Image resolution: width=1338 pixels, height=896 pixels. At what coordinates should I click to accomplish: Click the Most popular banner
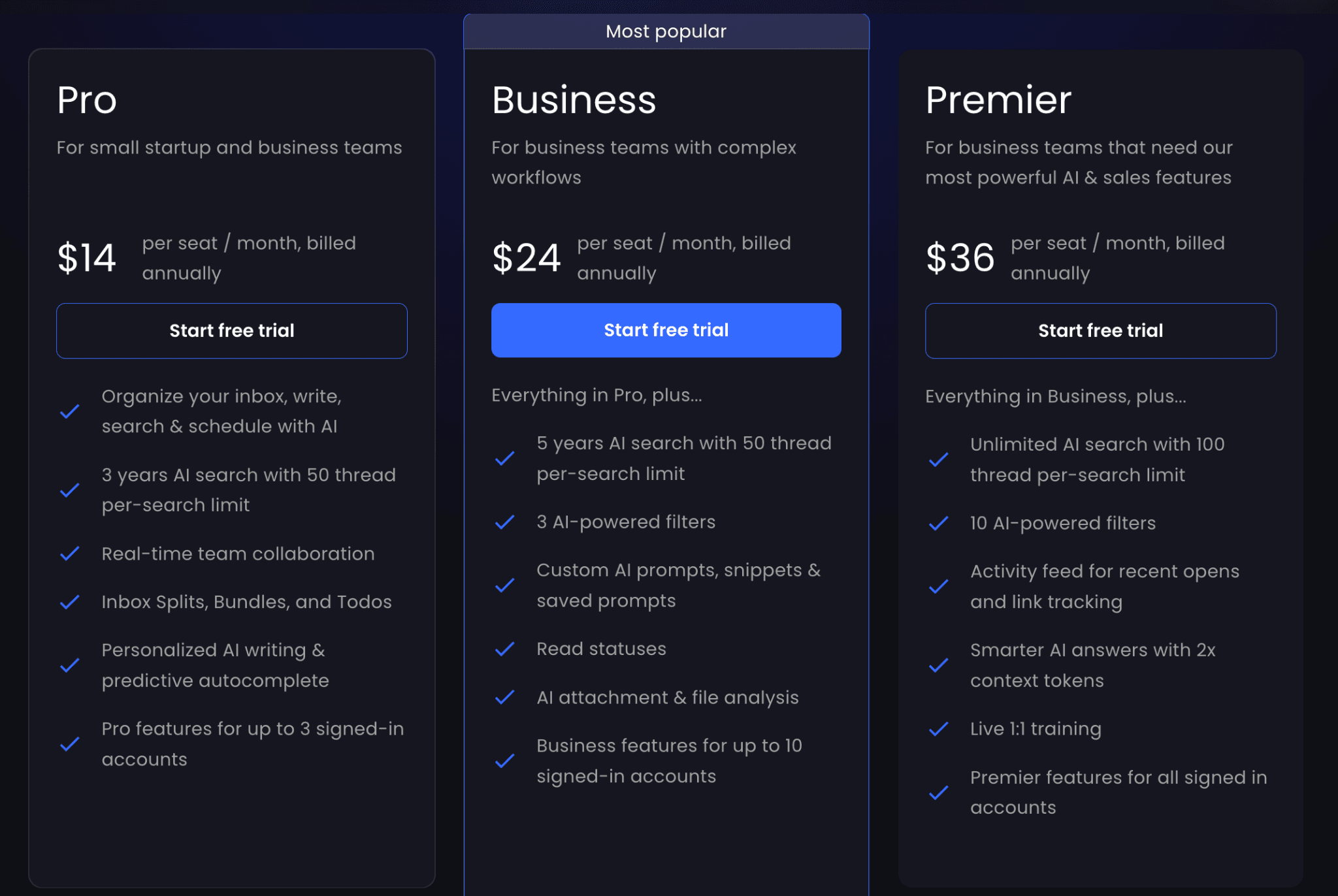[666, 31]
